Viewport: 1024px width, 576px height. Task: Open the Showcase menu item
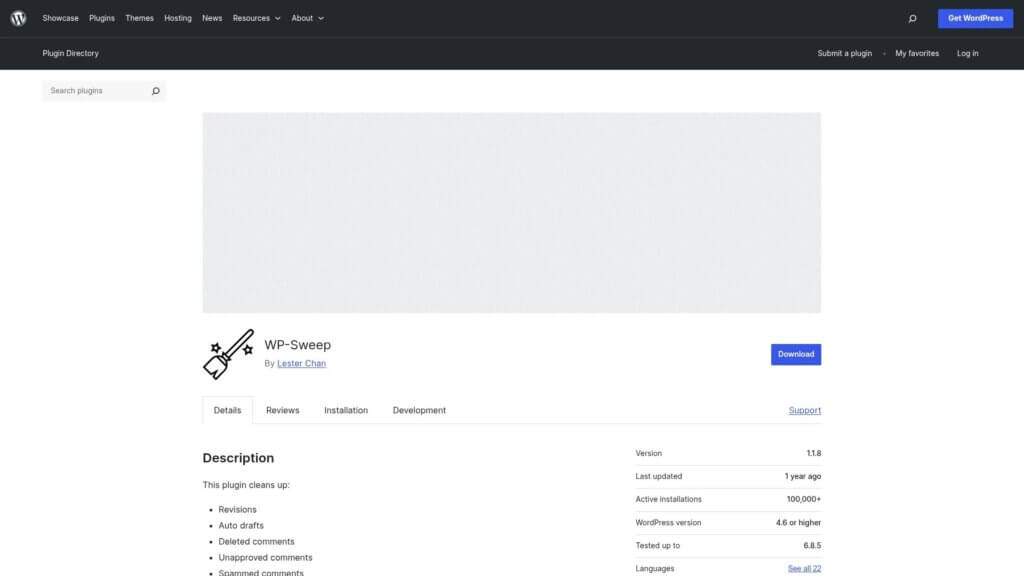pos(60,18)
